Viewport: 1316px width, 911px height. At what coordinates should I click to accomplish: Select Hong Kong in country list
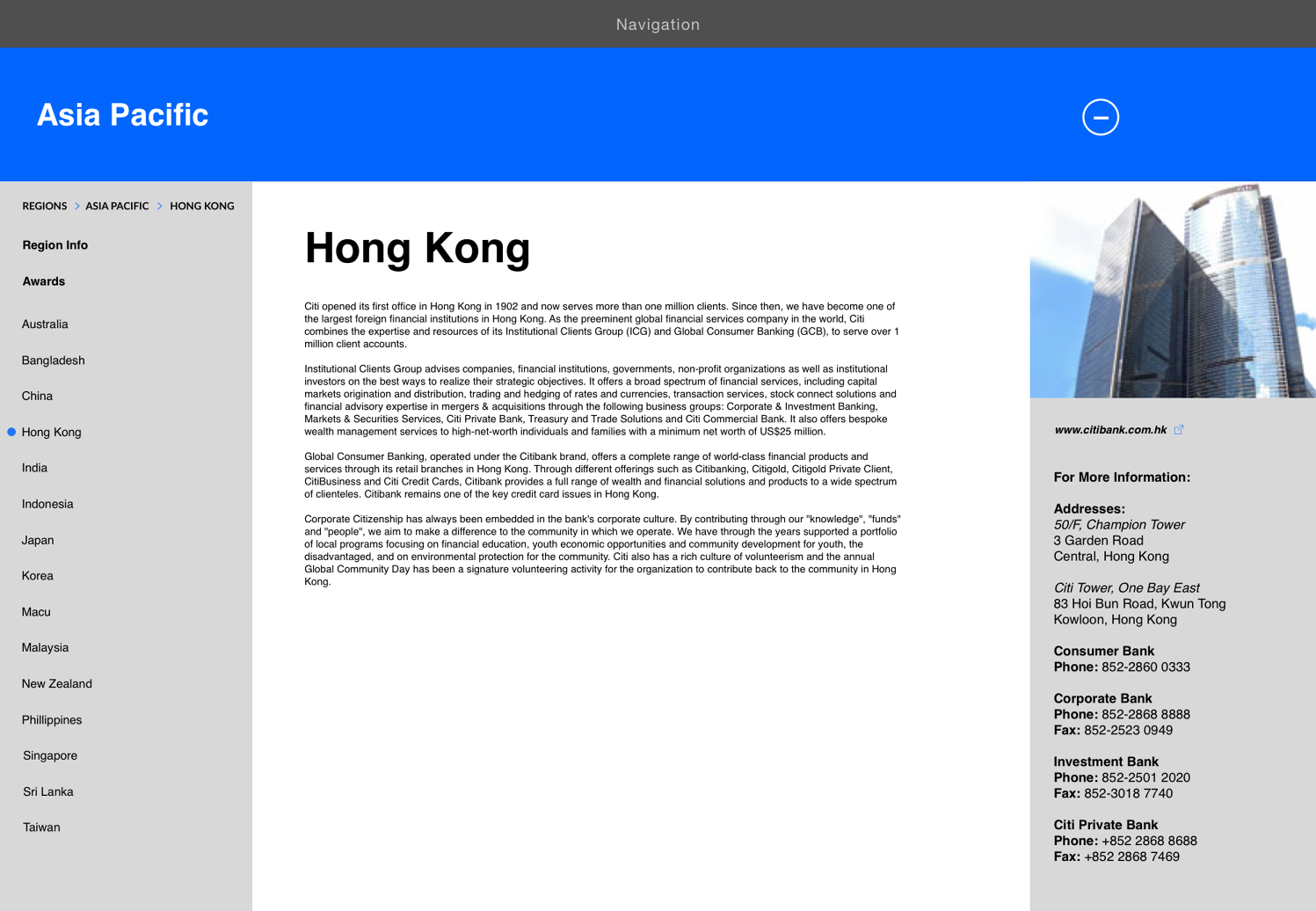click(51, 433)
